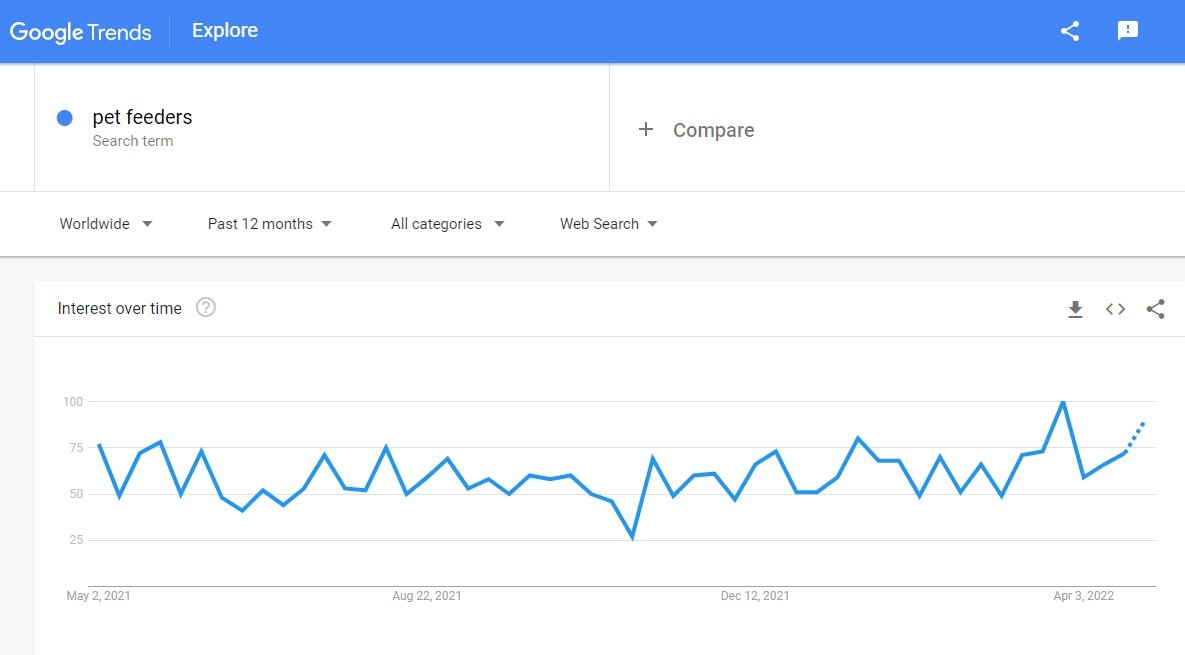Click the lowest dip point near 25
The height and width of the screenshot is (655, 1185).
click(633, 538)
